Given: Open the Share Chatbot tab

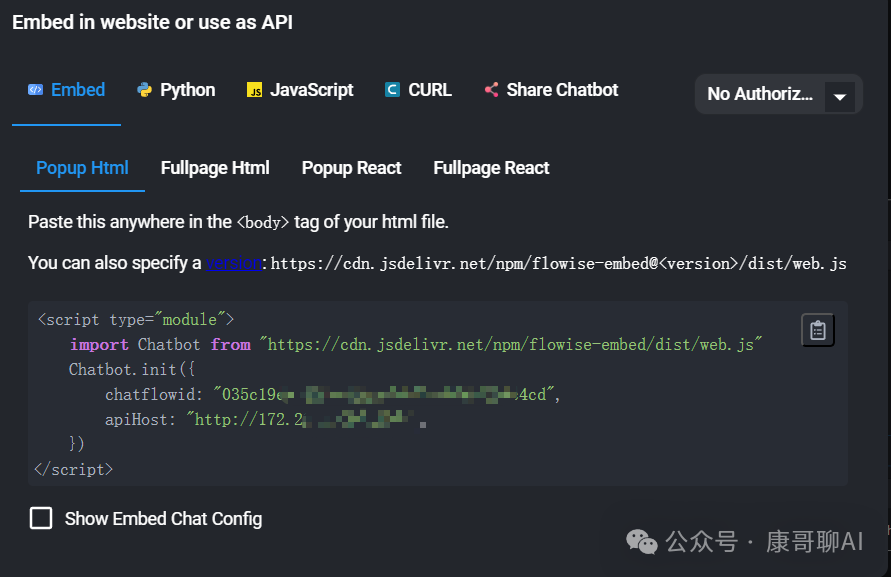Looking at the screenshot, I should tap(551, 90).
